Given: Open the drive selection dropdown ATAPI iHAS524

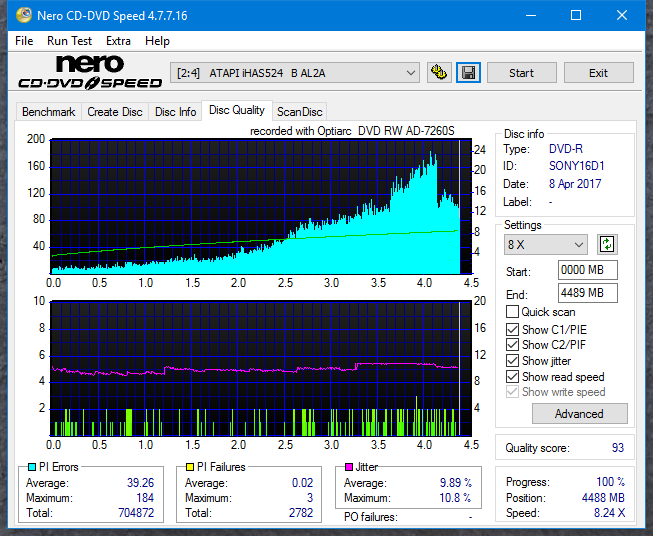Looking at the screenshot, I should click(x=295, y=73).
